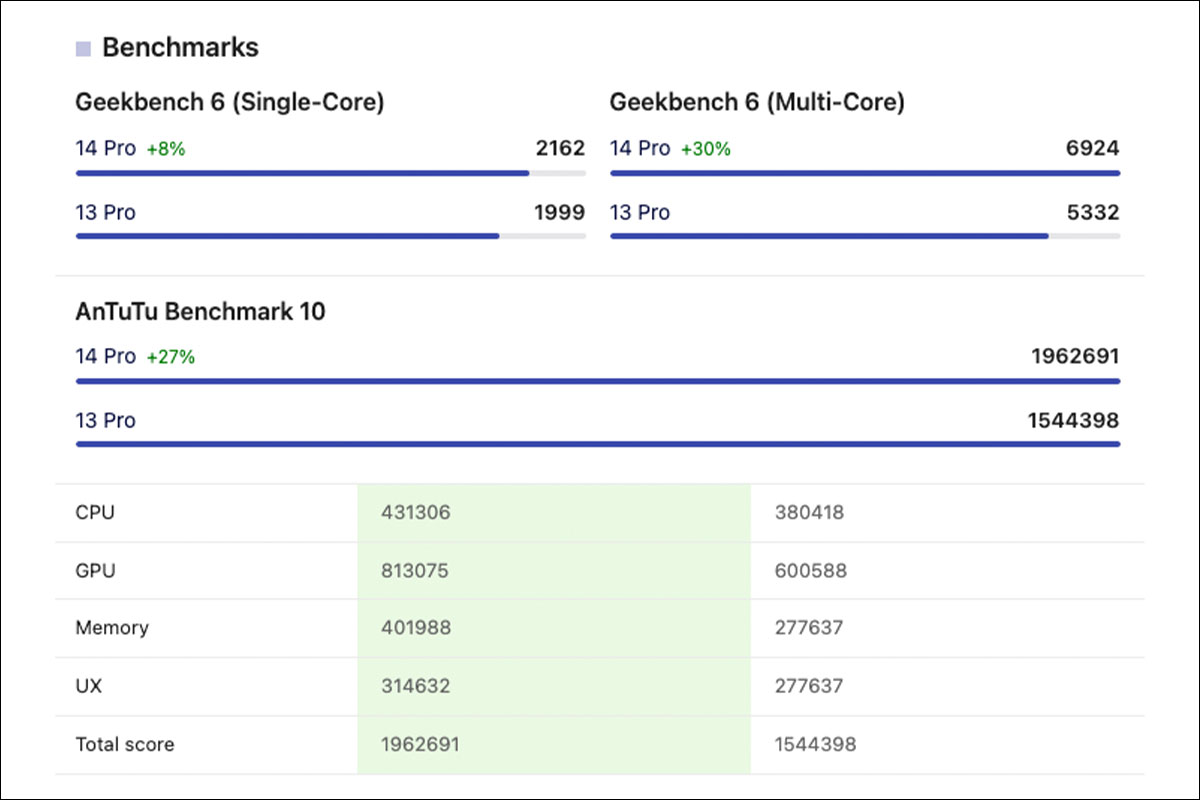Click the Benchmarks section heading
This screenshot has width=1200, height=800.
point(180,47)
